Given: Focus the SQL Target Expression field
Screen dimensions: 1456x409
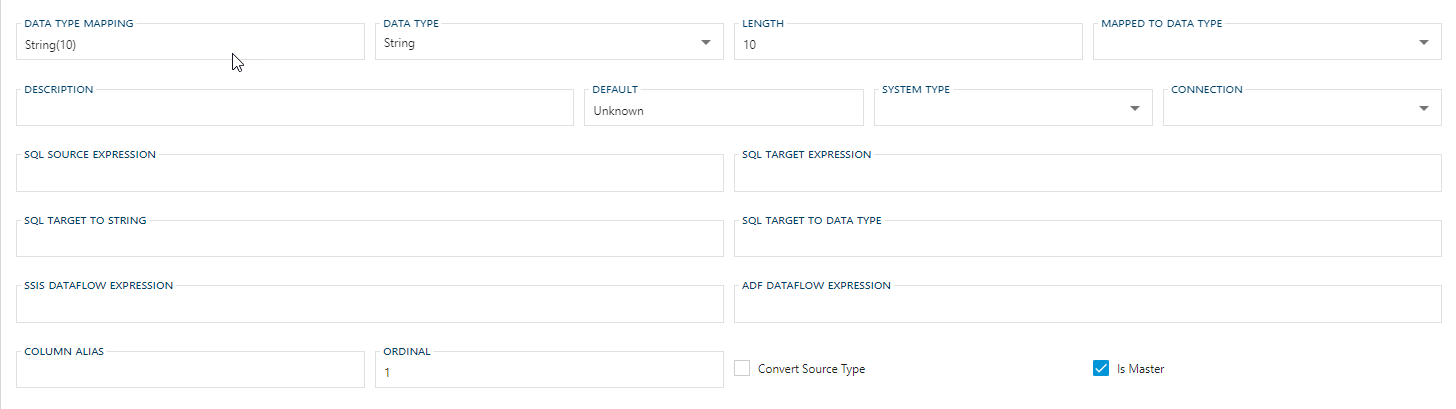Looking at the screenshot, I should 1087,176.
